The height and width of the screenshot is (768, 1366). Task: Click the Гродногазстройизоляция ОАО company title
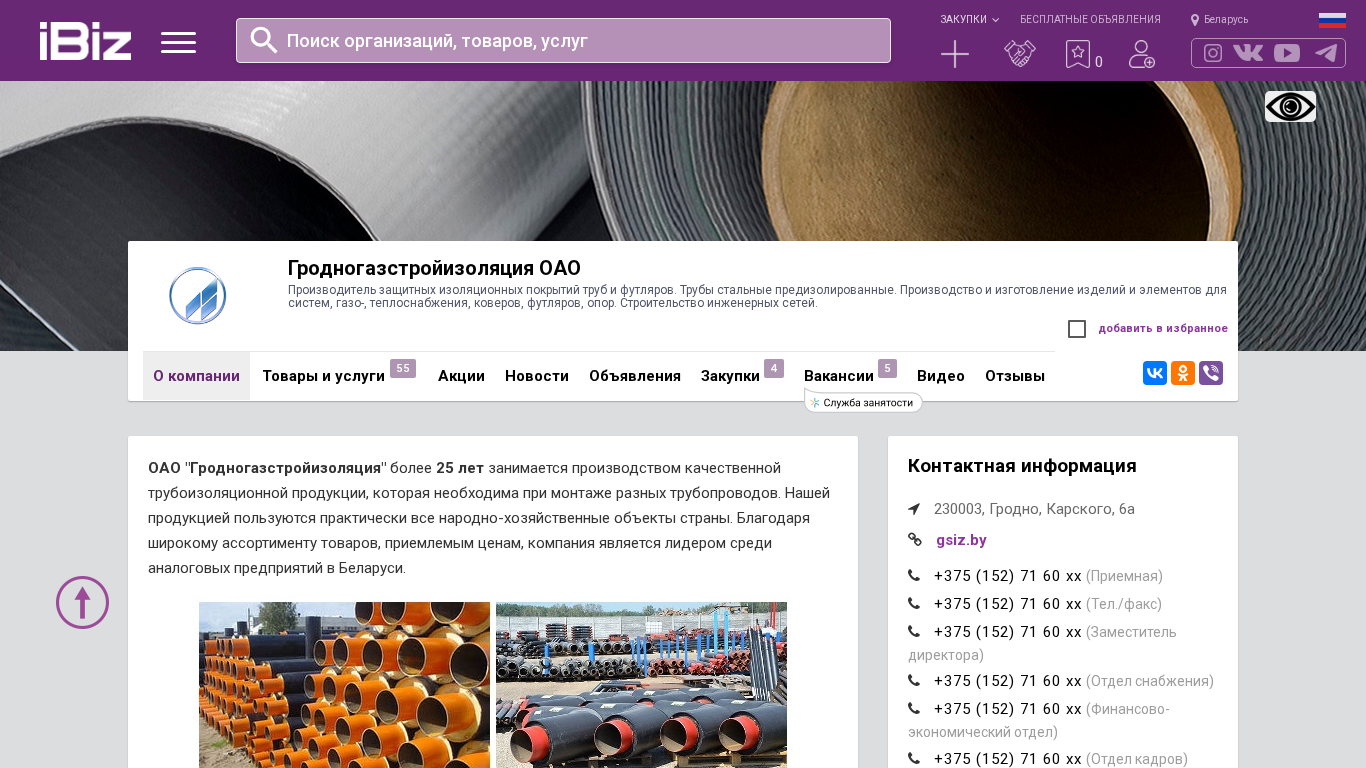point(434,268)
